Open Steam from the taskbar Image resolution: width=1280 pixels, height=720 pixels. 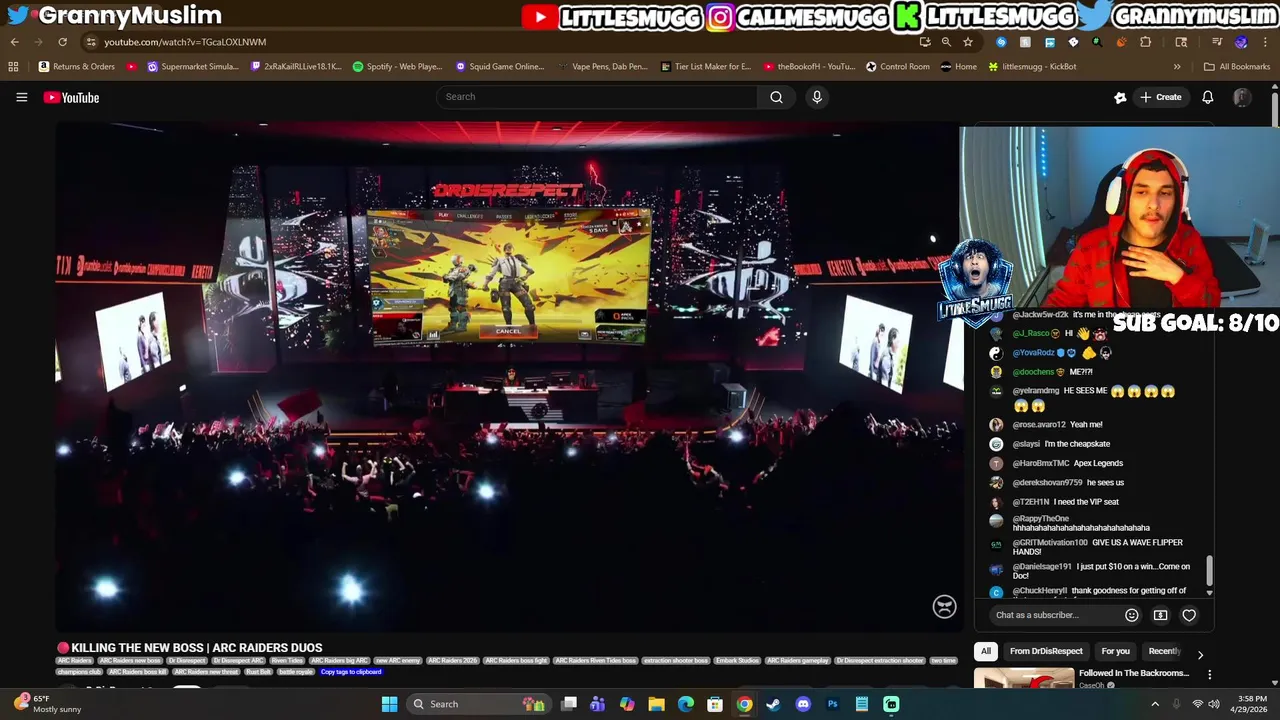773,704
